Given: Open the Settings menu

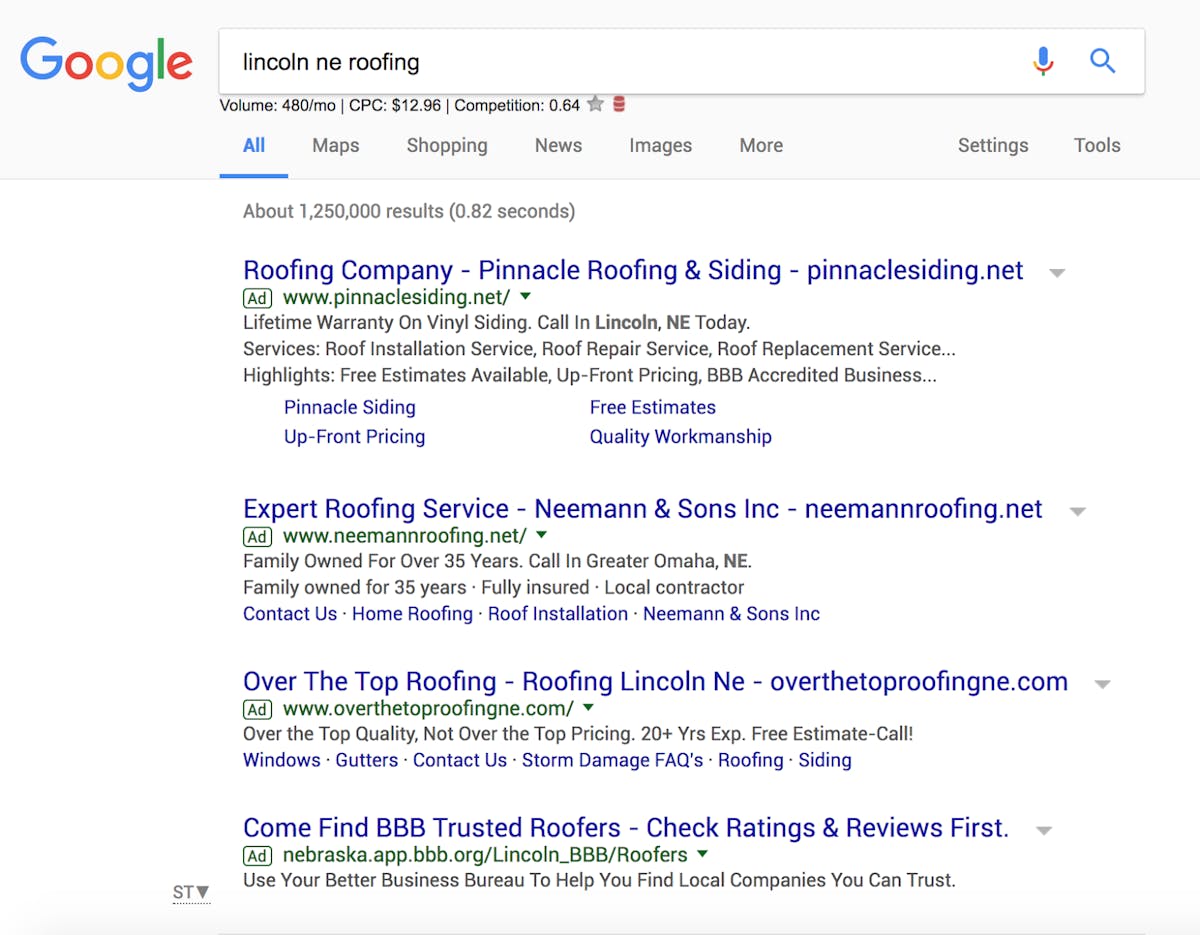Looking at the screenshot, I should 992,145.
